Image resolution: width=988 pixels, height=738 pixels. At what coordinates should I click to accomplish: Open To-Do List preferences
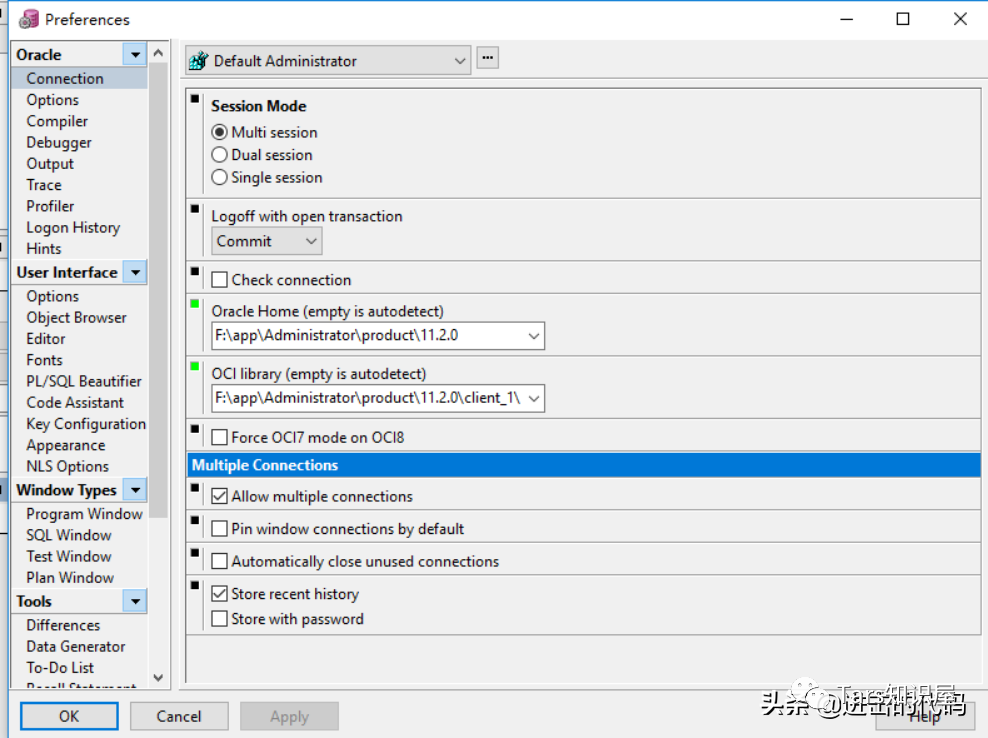tap(60, 667)
